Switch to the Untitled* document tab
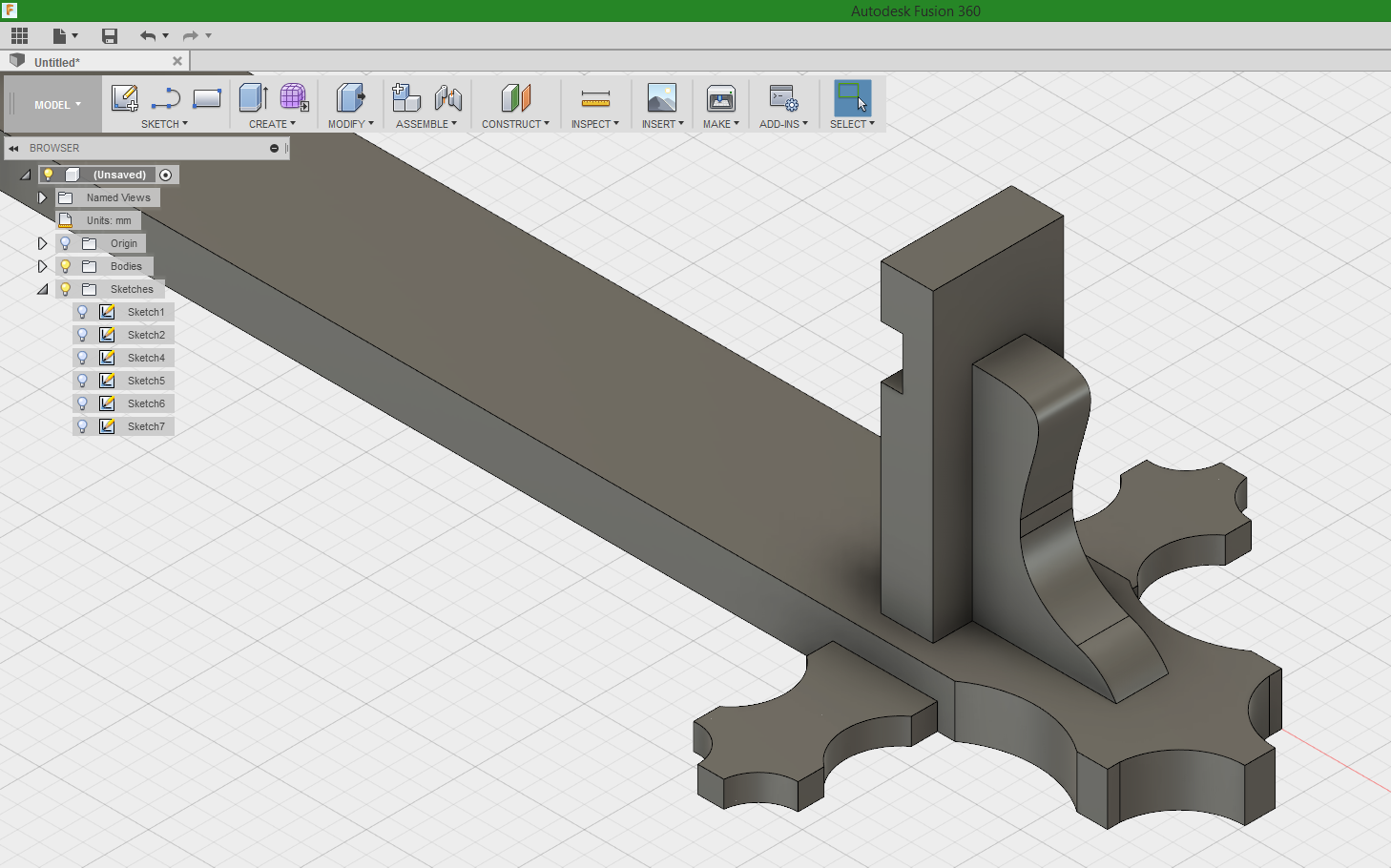 click(57, 62)
